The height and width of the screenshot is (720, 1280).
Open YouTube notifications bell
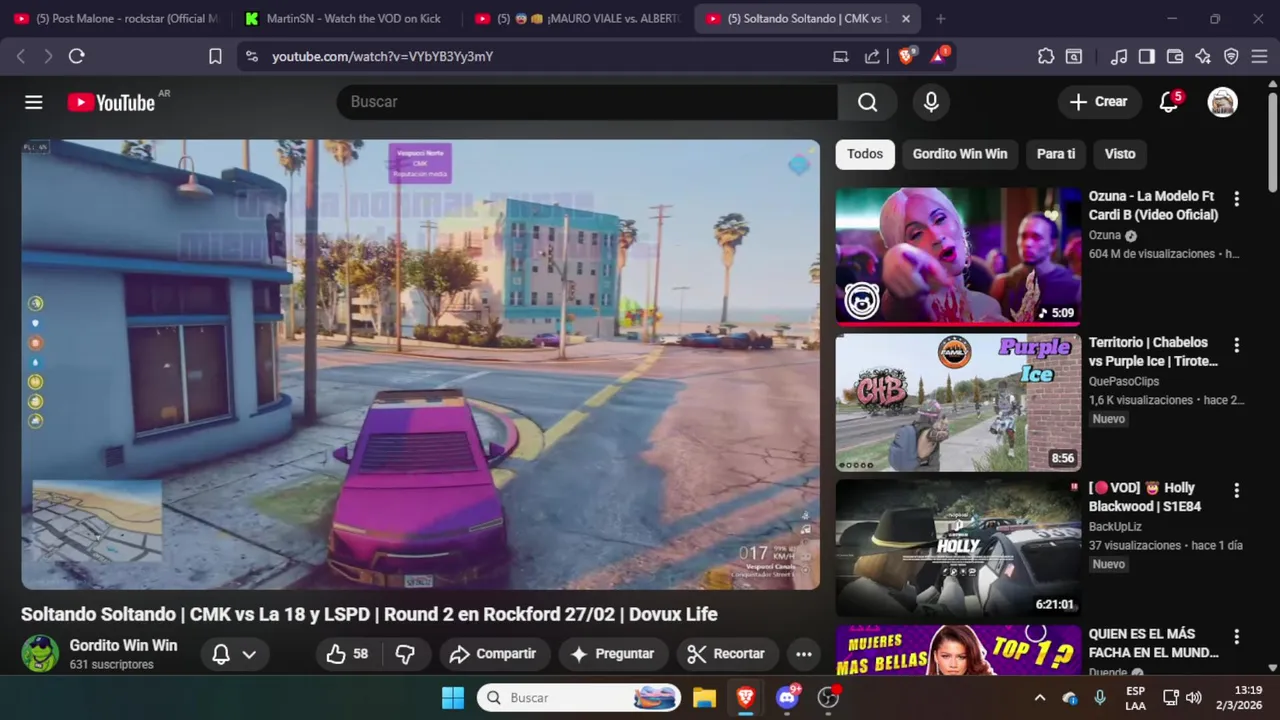[1169, 102]
